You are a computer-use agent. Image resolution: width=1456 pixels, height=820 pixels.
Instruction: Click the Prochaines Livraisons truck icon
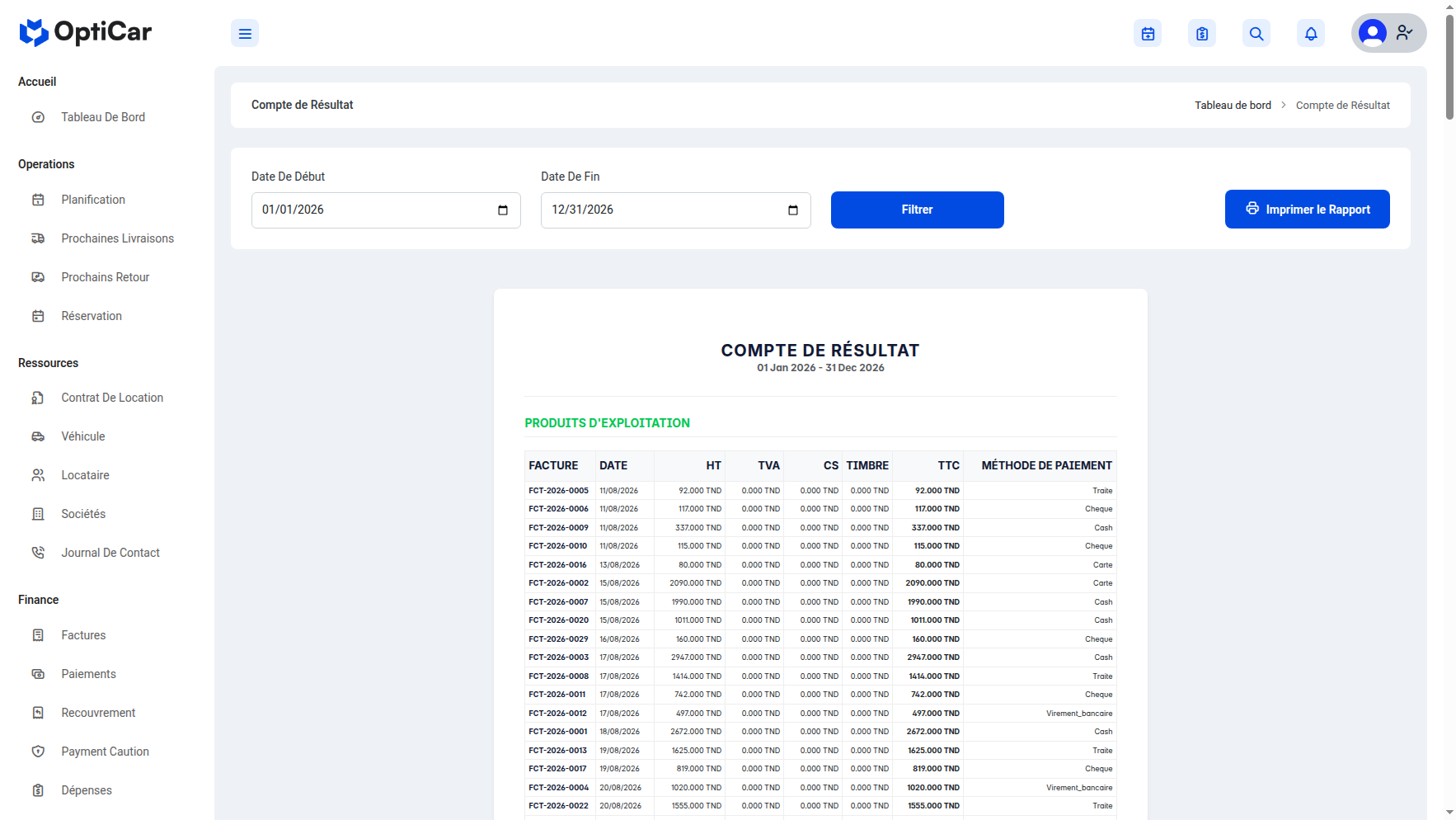(38, 238)
